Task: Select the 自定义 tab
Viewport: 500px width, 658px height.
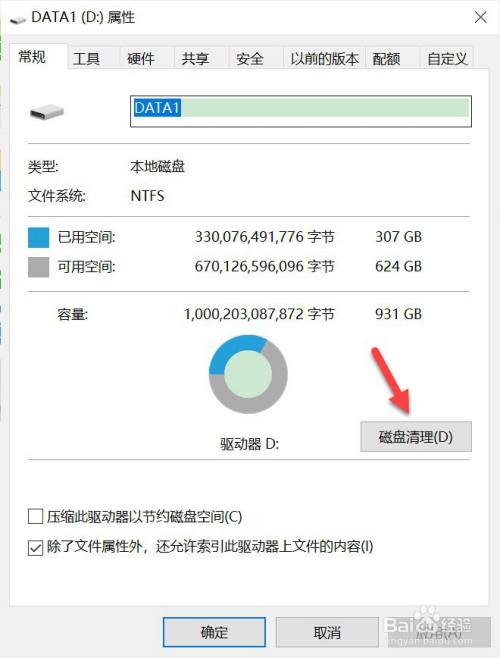Action: pos(447,58)
